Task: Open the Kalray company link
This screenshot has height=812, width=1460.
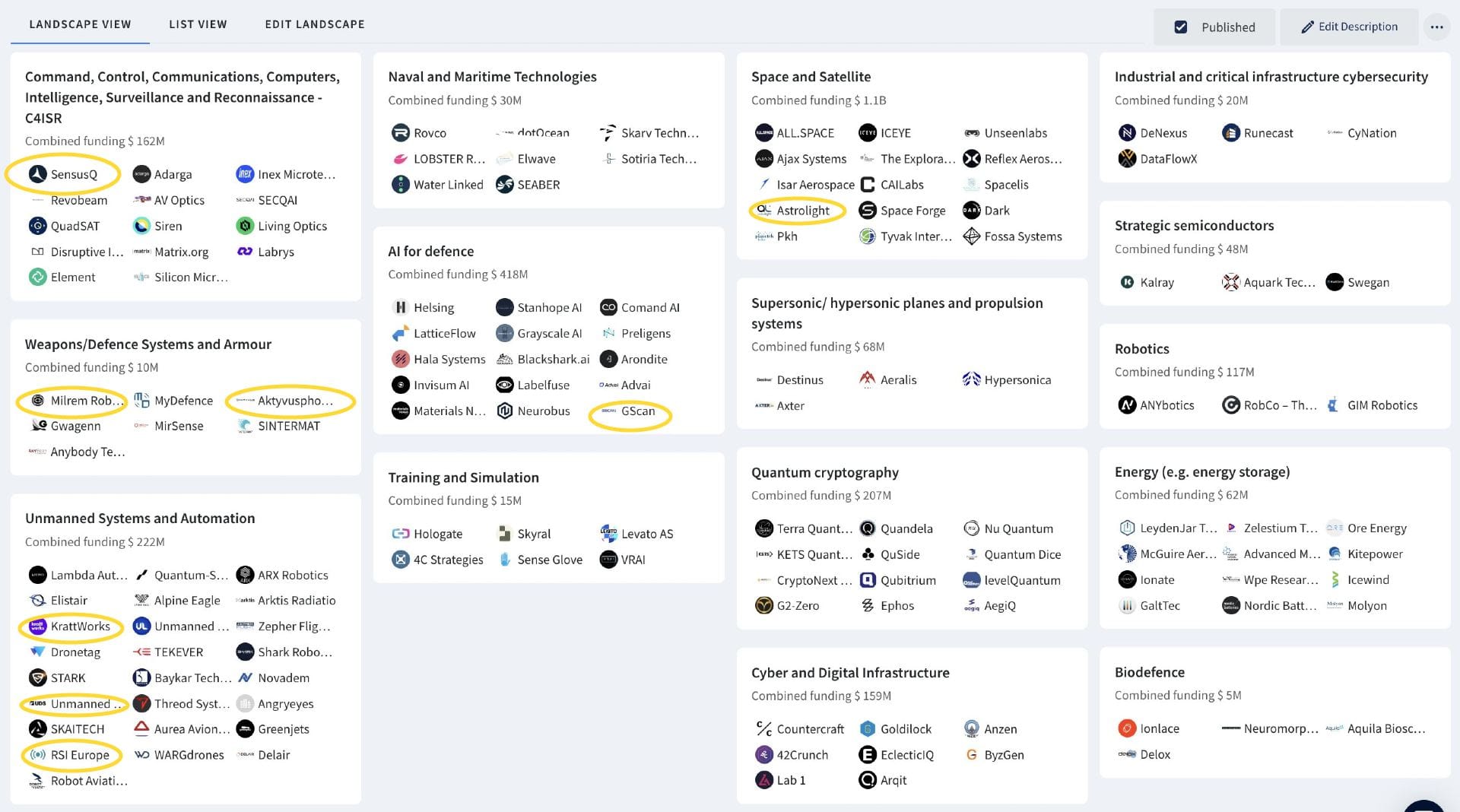Action: pos(1157,282)
